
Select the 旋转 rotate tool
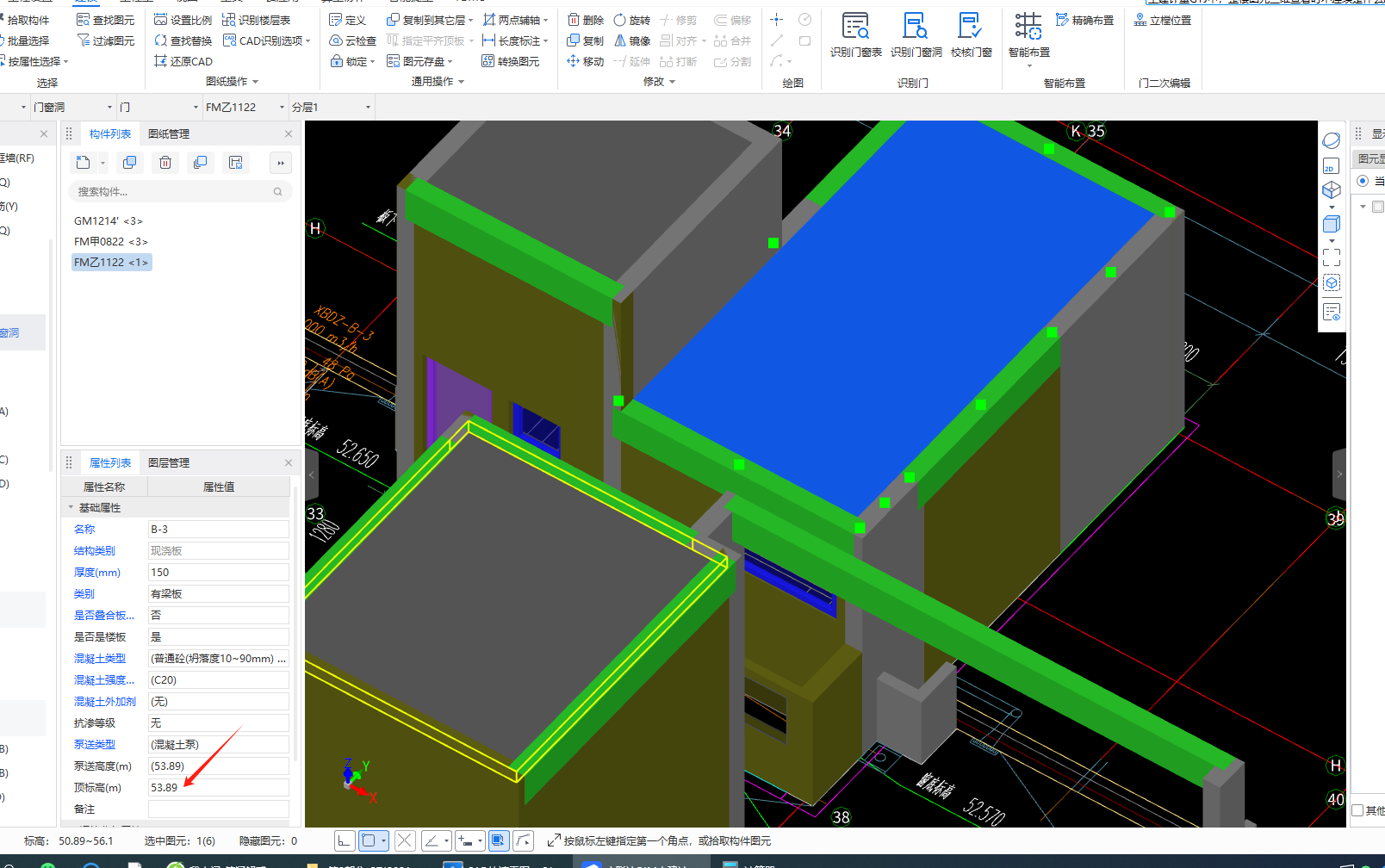click(631, 20)
